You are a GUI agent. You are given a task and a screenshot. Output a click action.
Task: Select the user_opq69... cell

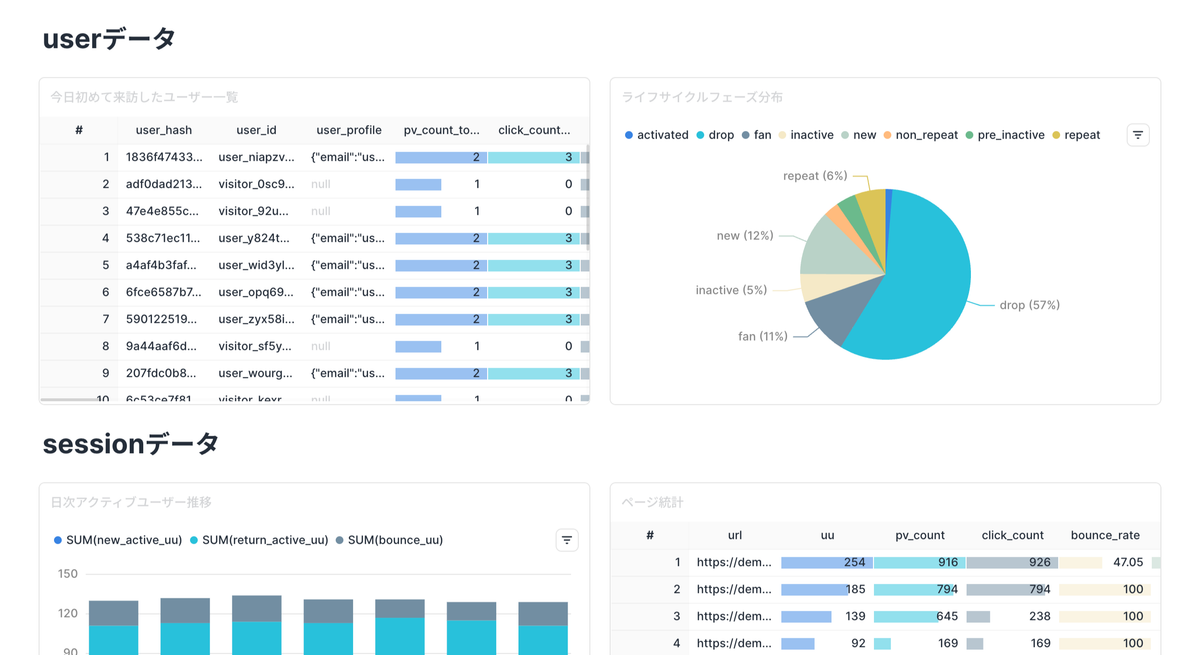click(256, 292)
